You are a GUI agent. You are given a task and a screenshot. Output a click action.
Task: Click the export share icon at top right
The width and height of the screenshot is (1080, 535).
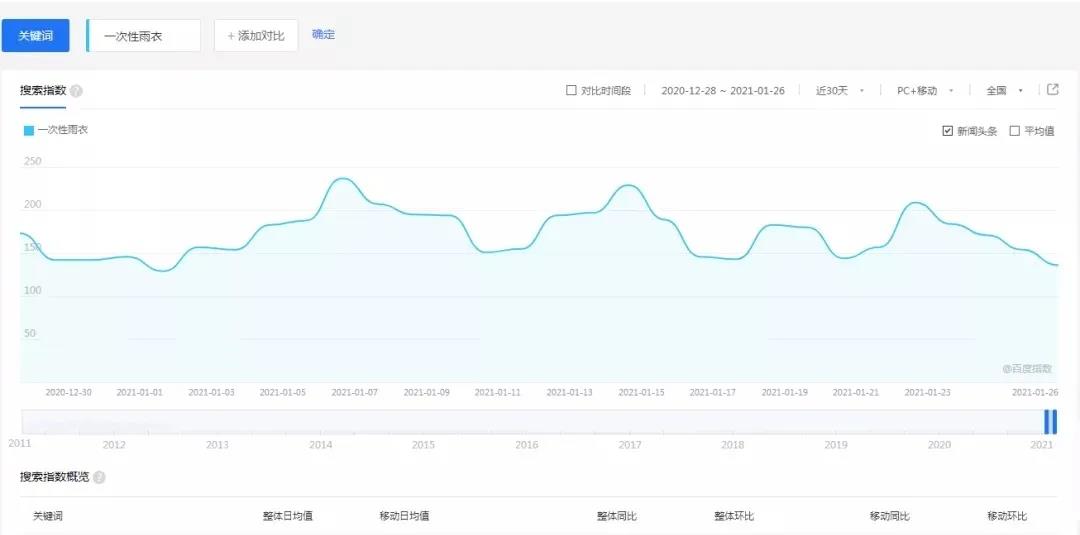[x=1052, y=90]
